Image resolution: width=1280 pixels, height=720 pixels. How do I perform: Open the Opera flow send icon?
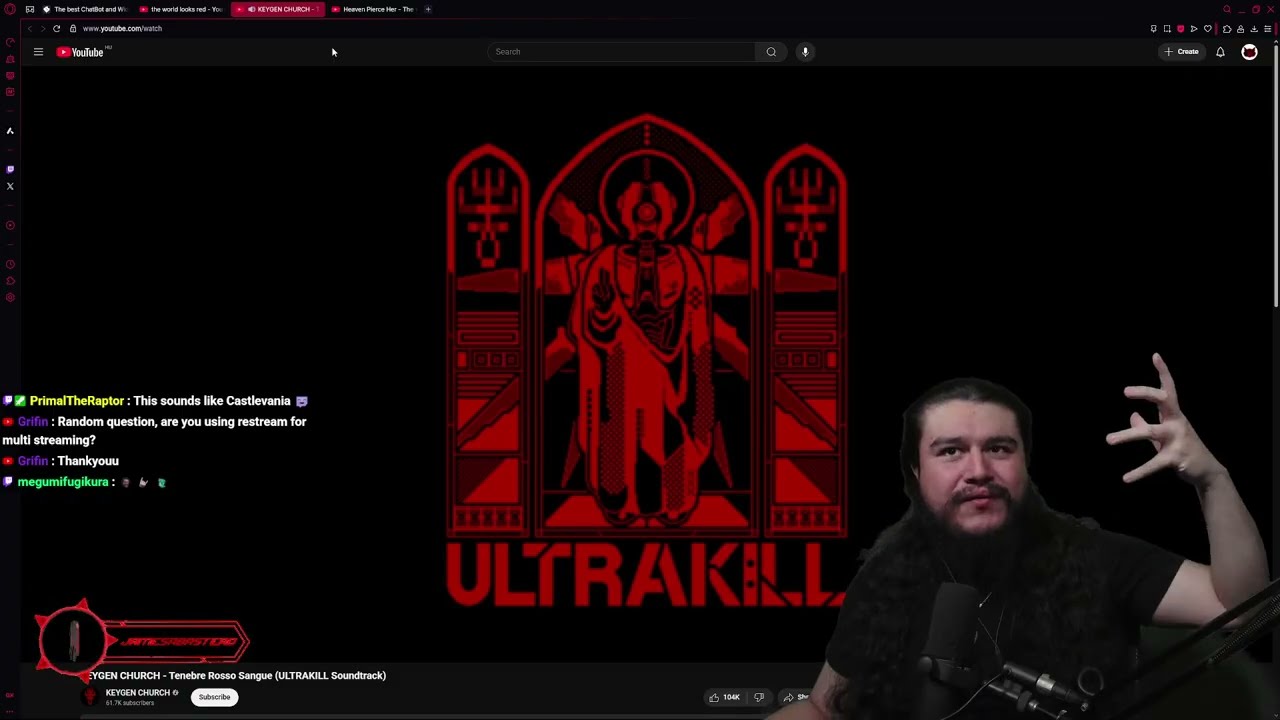click(x=1193, y=29)
